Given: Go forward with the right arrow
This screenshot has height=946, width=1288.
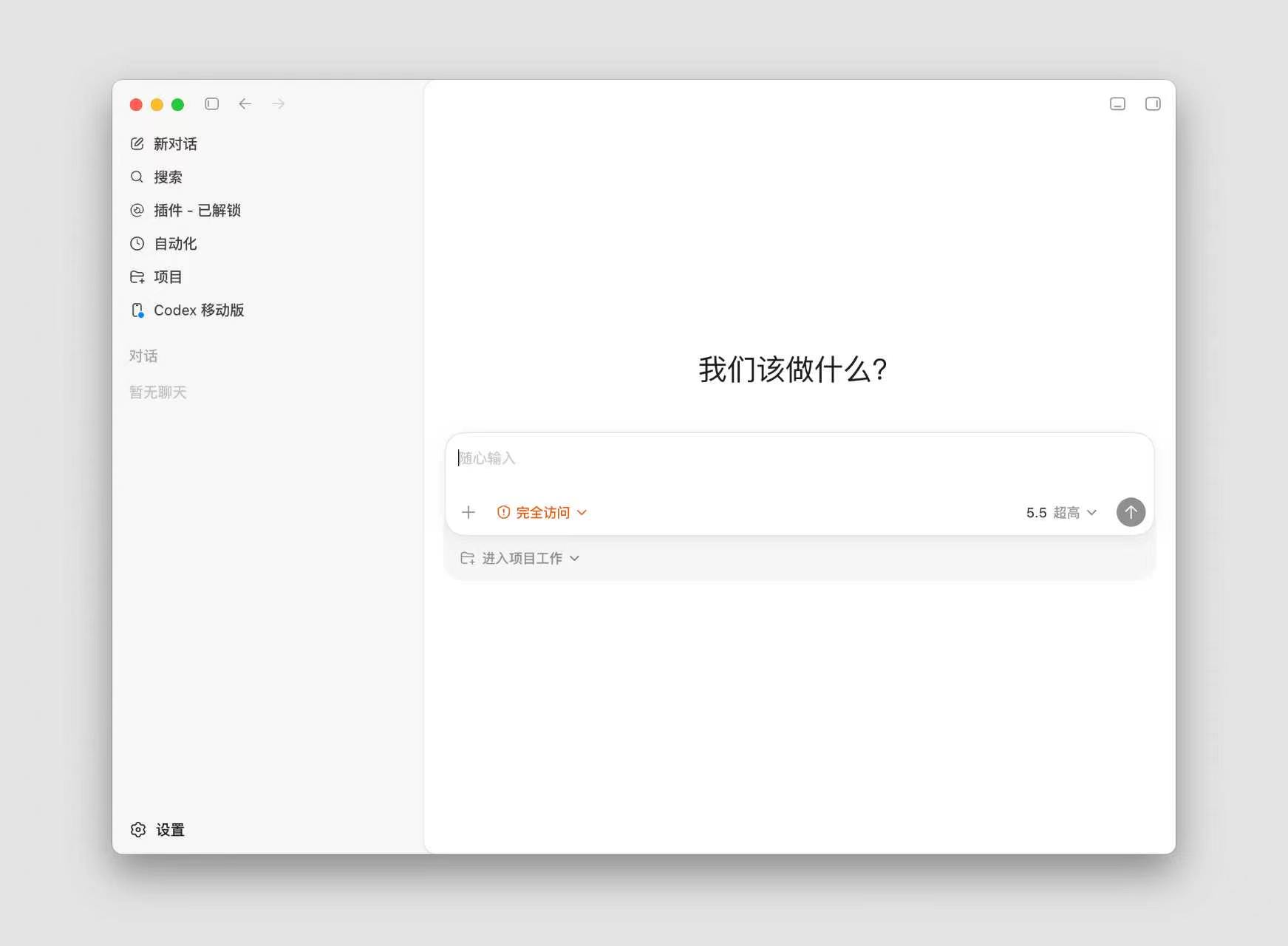Looking at the screenshot, I should coord(278,104).
